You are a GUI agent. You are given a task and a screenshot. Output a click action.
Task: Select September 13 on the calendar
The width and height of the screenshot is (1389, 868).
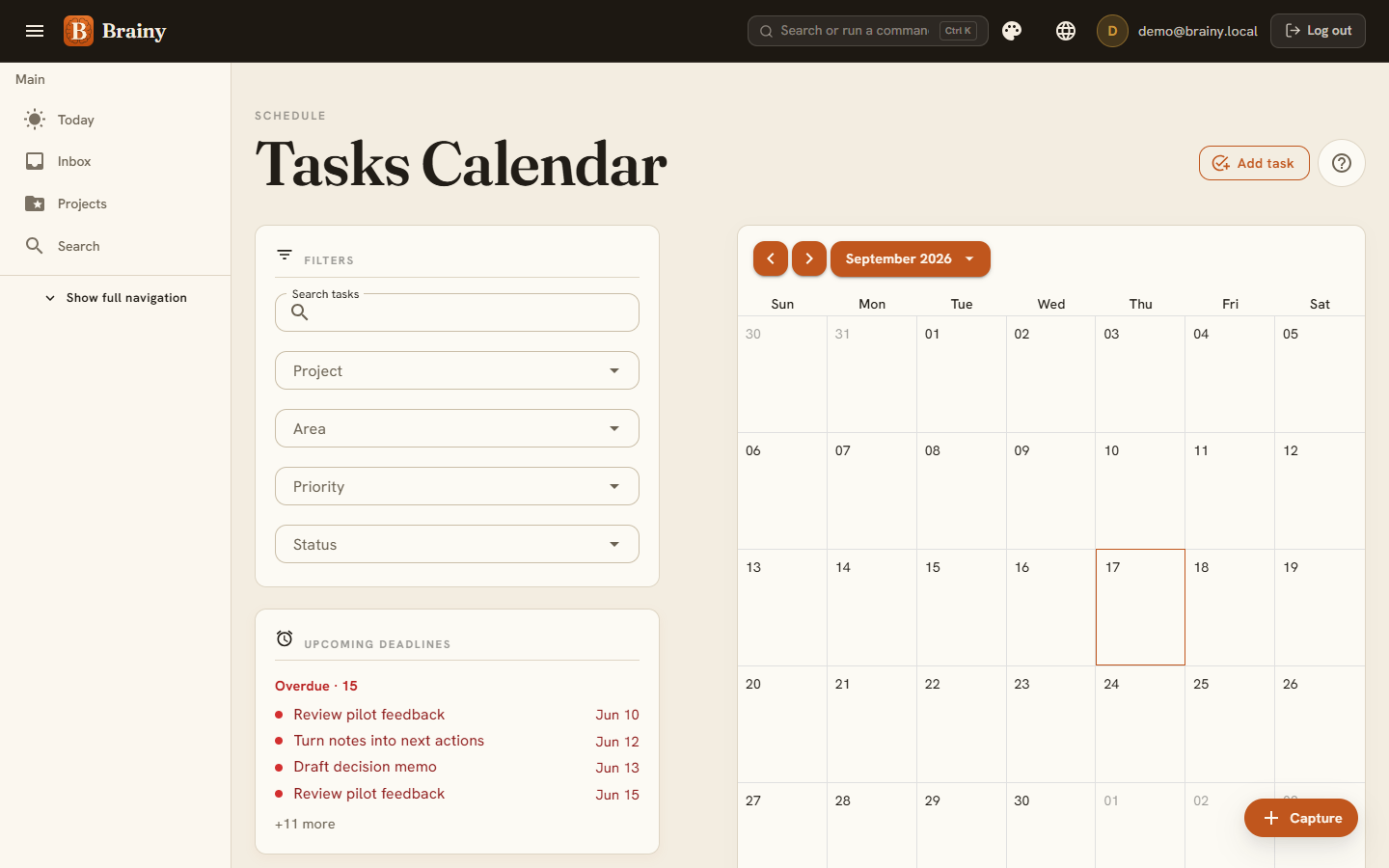pyautogui.click(x=782, y=608)
